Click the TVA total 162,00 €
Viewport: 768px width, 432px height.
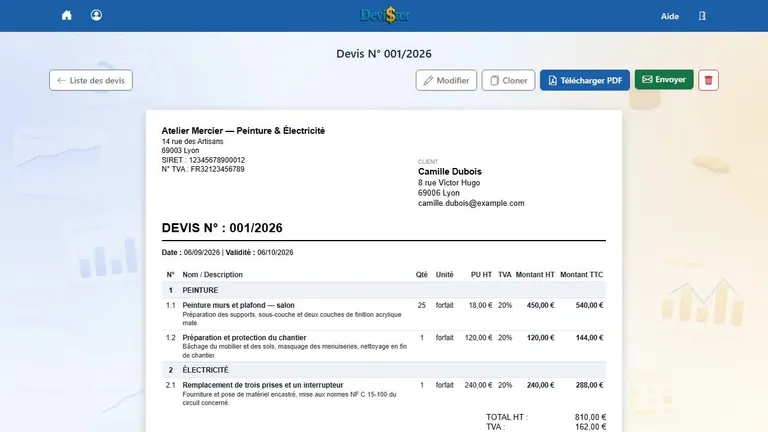point(590,427)
